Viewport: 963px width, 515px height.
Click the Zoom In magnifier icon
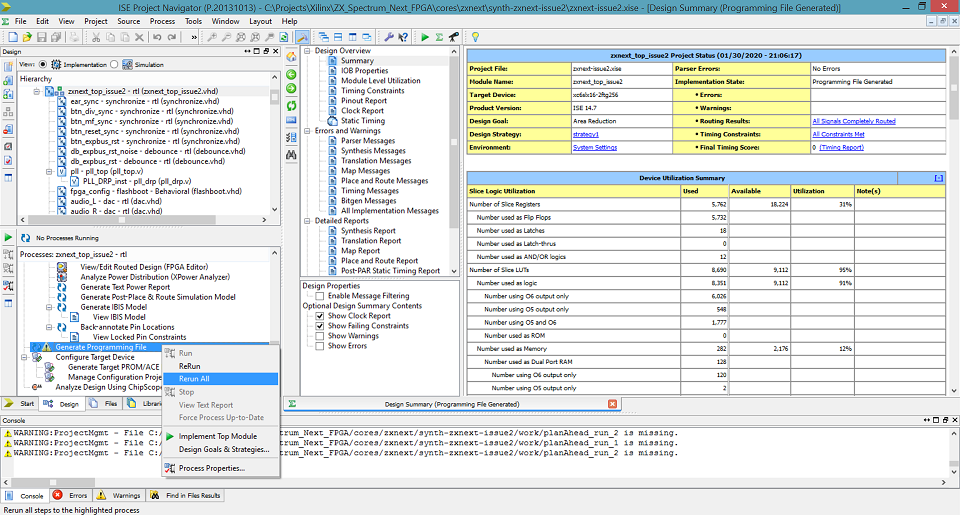(212, 37)
